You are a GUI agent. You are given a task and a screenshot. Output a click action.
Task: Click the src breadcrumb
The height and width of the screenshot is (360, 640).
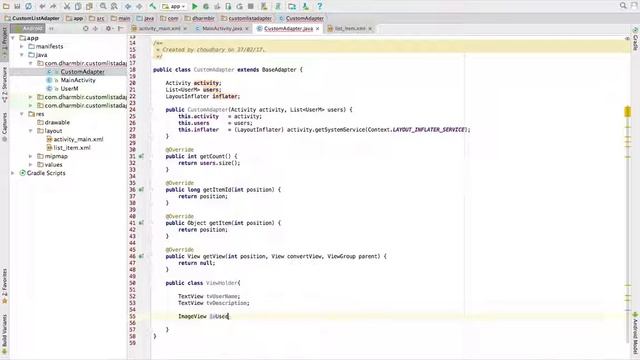[x=97, y=18]
